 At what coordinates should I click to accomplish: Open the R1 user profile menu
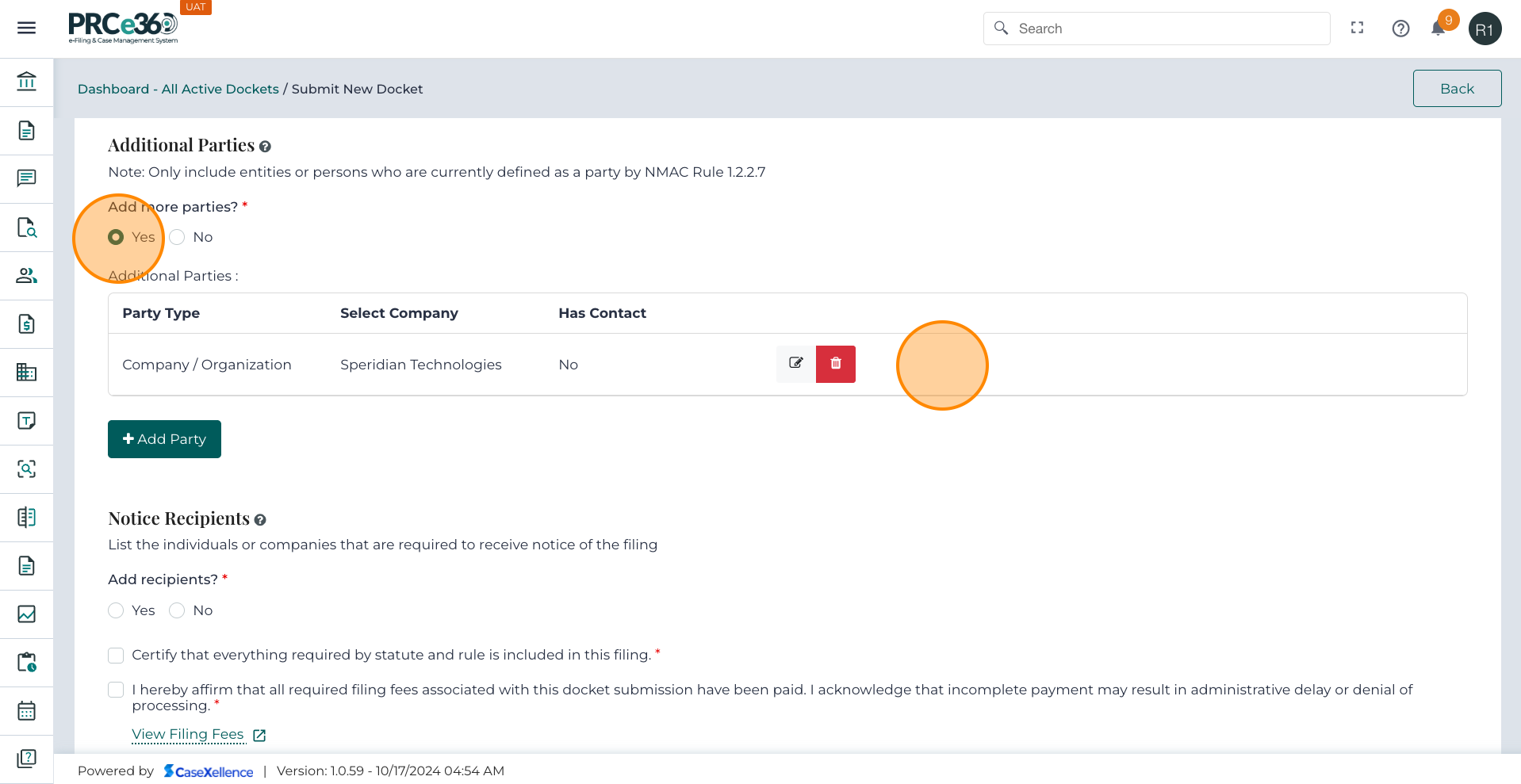click(1485, 29)
